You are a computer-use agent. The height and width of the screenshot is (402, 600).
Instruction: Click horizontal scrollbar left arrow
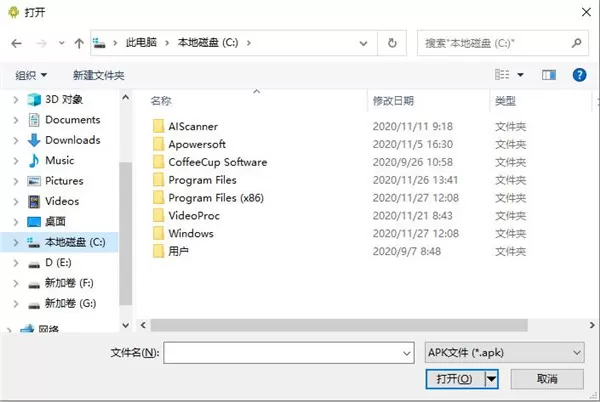[143, 325]
